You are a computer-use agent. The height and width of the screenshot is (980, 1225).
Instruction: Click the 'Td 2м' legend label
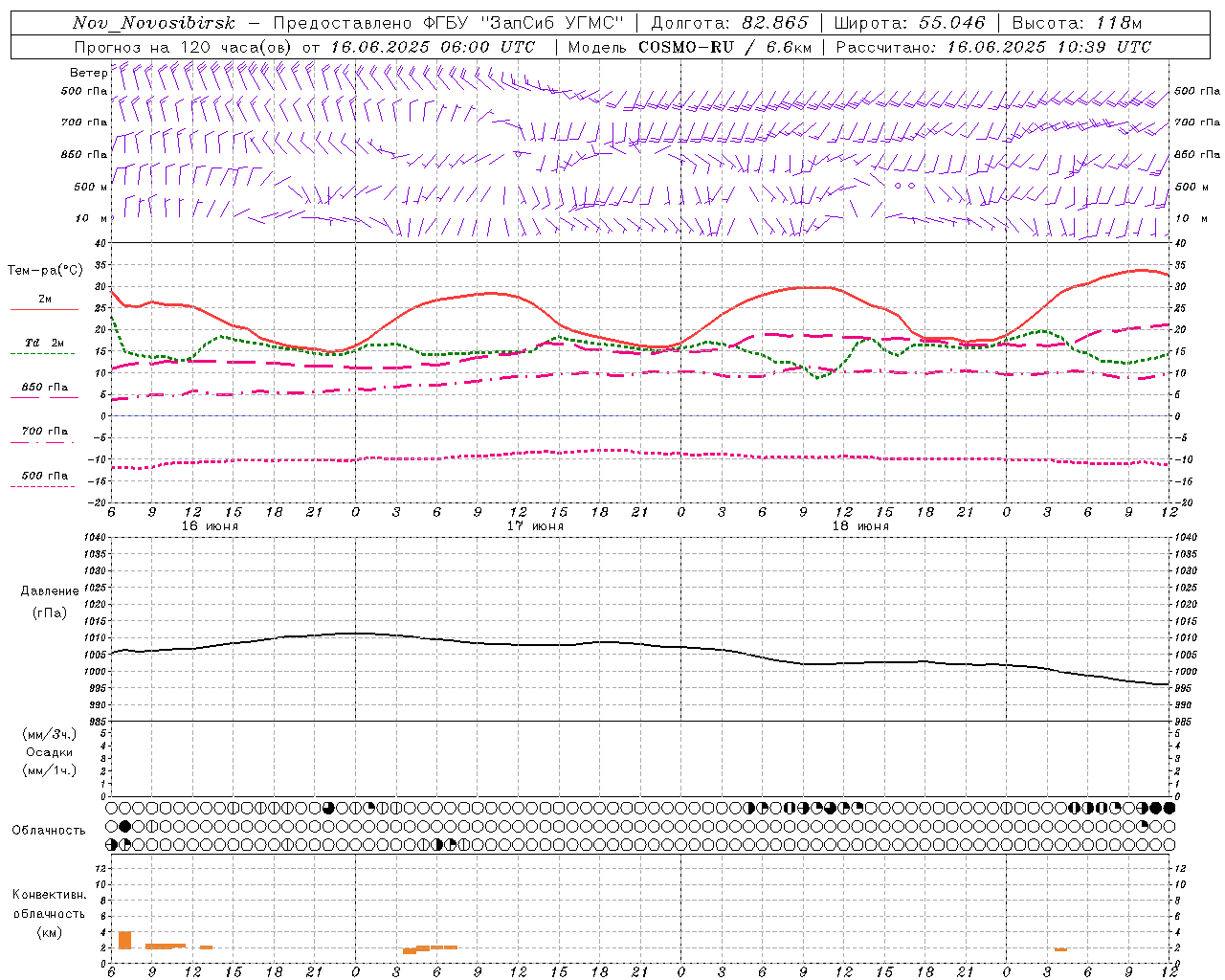point(45,343)
